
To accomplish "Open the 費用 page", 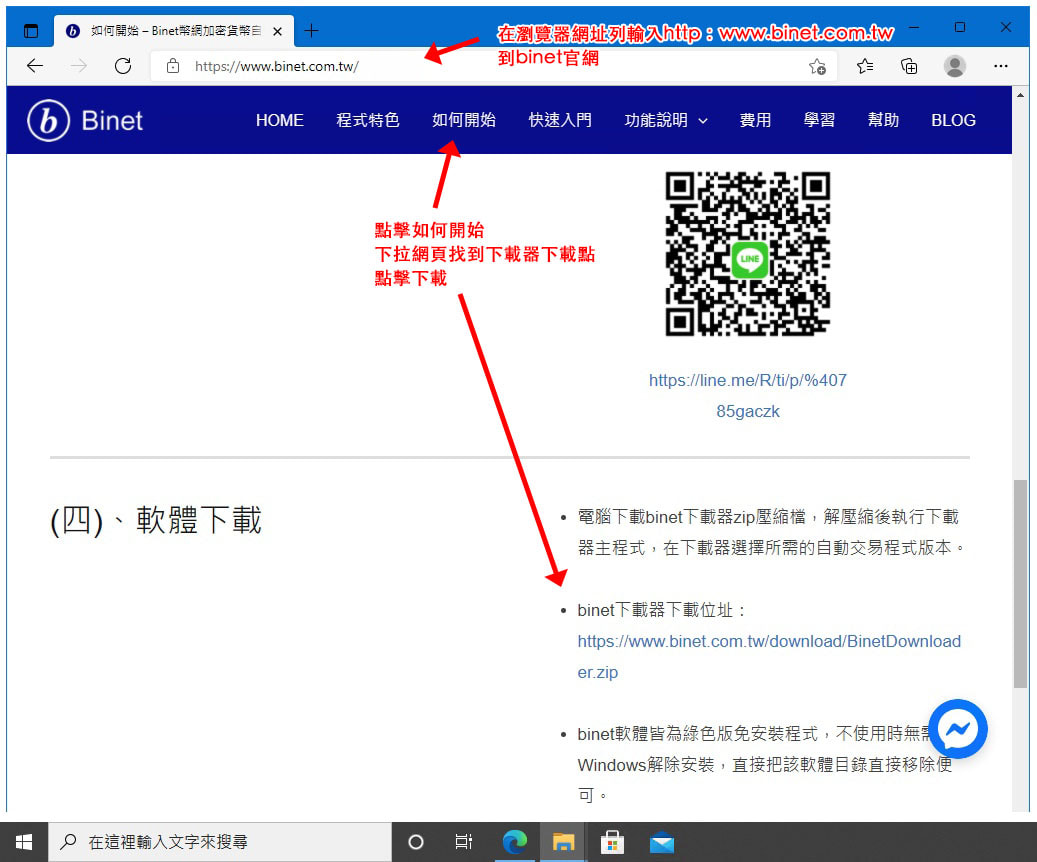I will pyautogui.click(x=755, y=120).
